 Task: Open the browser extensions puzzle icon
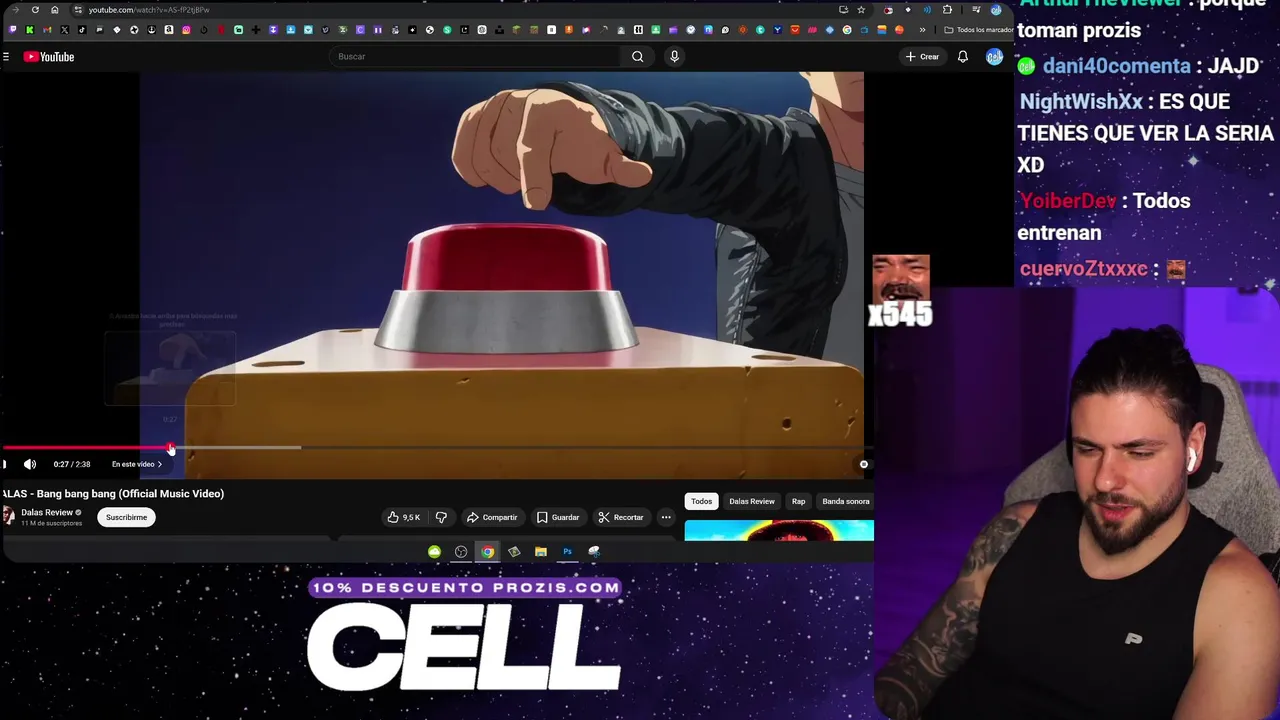pos(947,10)
